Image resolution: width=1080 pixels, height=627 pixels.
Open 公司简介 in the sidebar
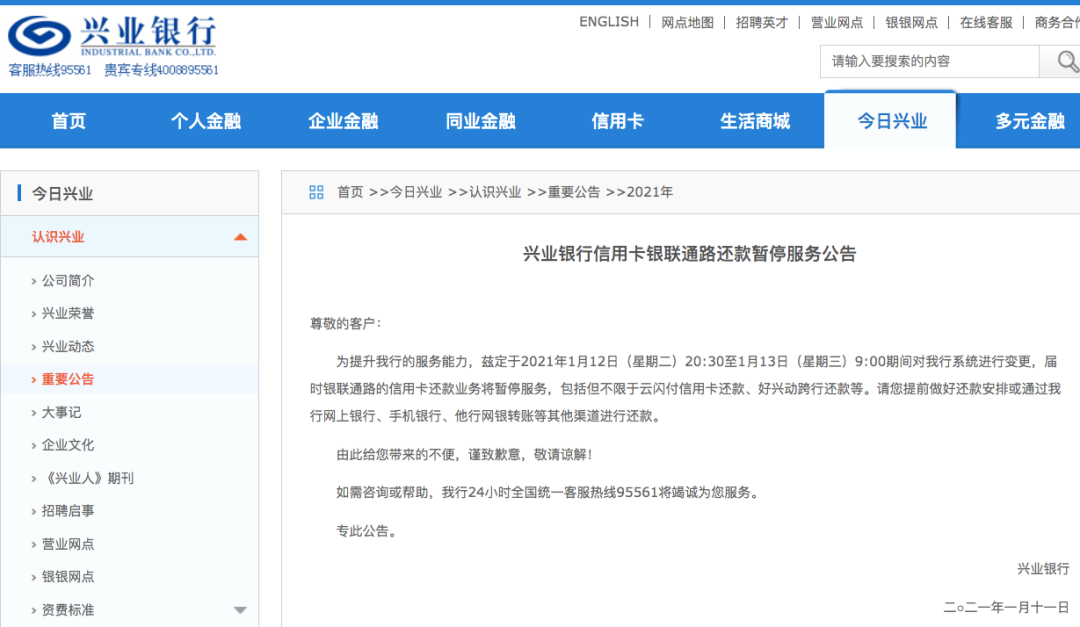pyautogui.click(x=68, y=280)
